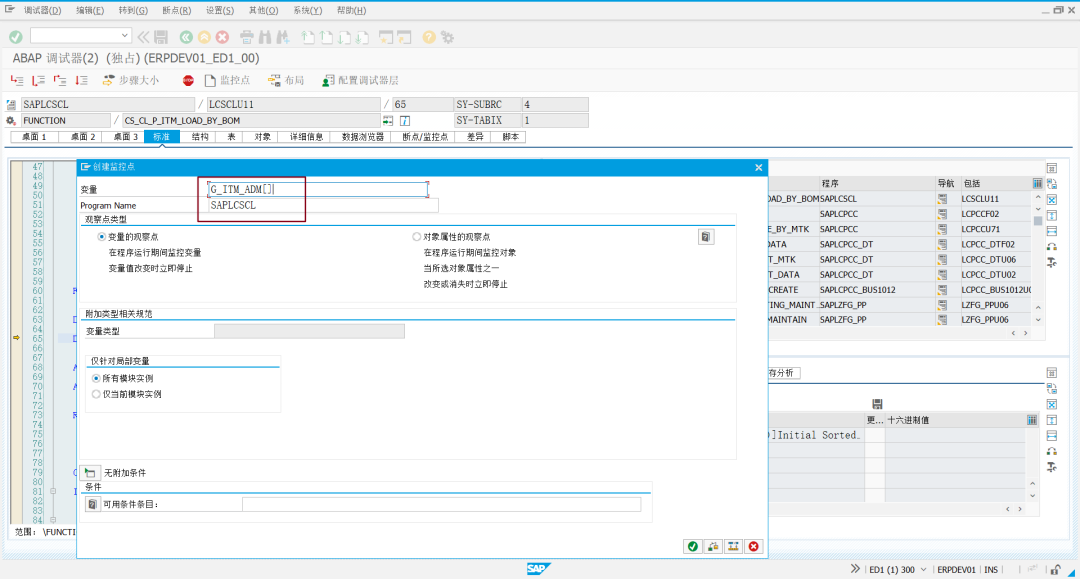Click the Customize layout gear icon
The image size is (1080, 579).
[x=448, y=37]
